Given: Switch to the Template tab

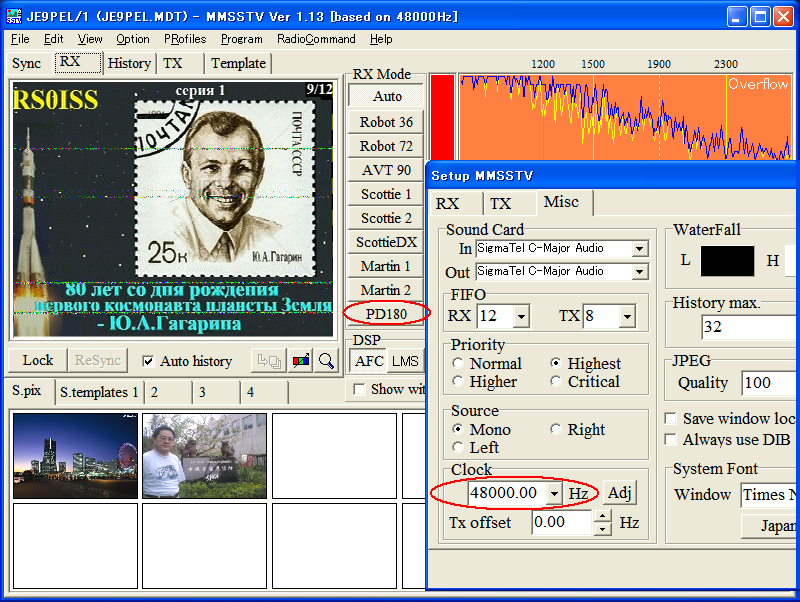Looking at the screenshot, I should click(x=238, y=63).
